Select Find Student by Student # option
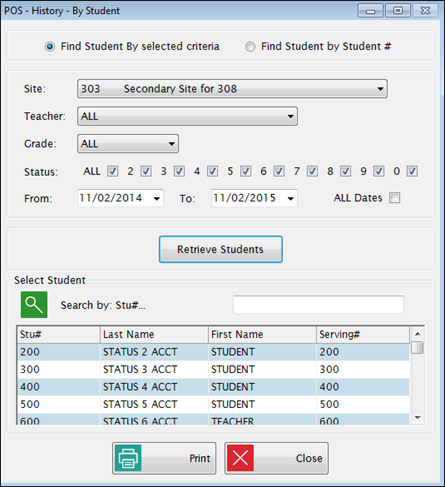 [250, 47]
